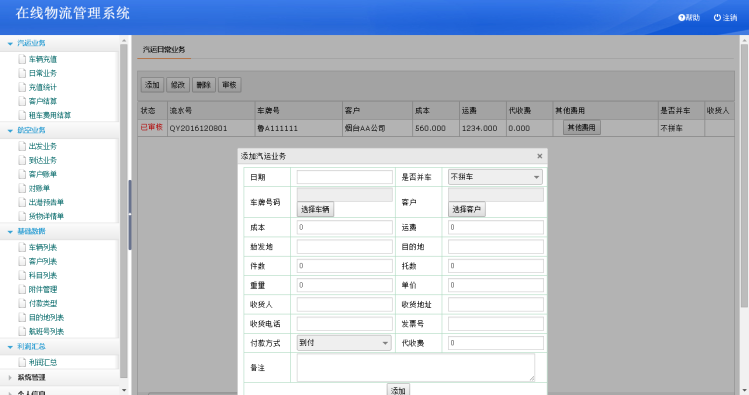Click the 选择车辆 button

coord(315,209)
